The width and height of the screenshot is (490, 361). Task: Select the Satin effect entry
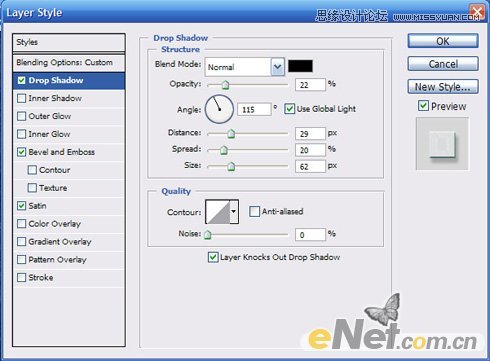[x=37, y=206]
